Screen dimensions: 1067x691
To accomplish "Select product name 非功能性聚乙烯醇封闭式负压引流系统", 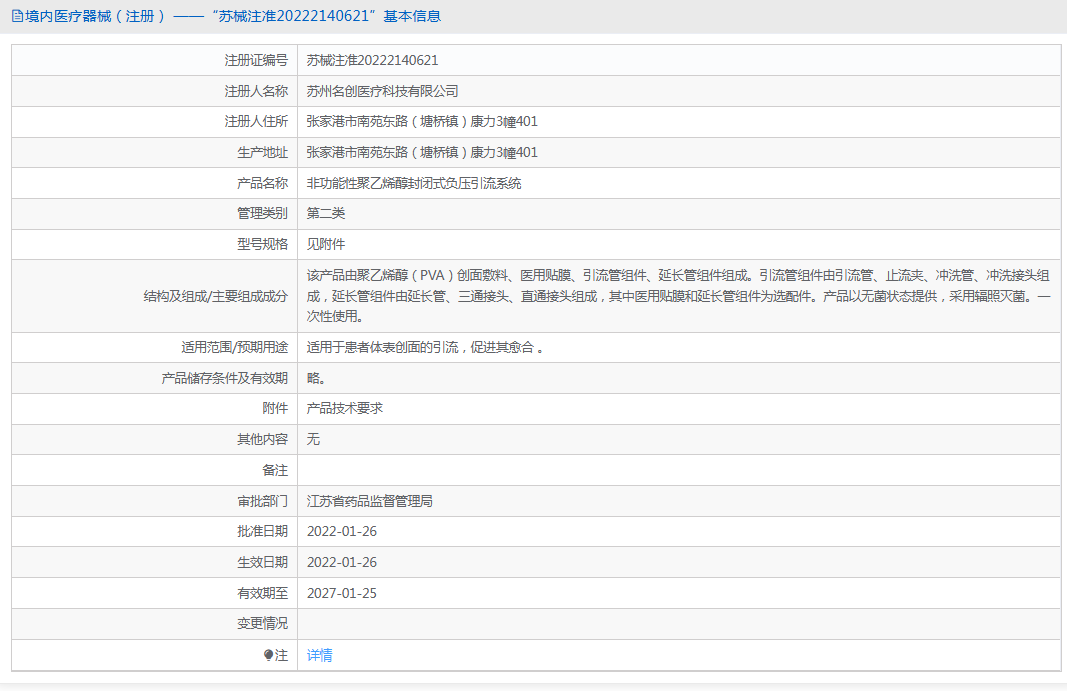I will pyautogui.click(x=413, y=183).
